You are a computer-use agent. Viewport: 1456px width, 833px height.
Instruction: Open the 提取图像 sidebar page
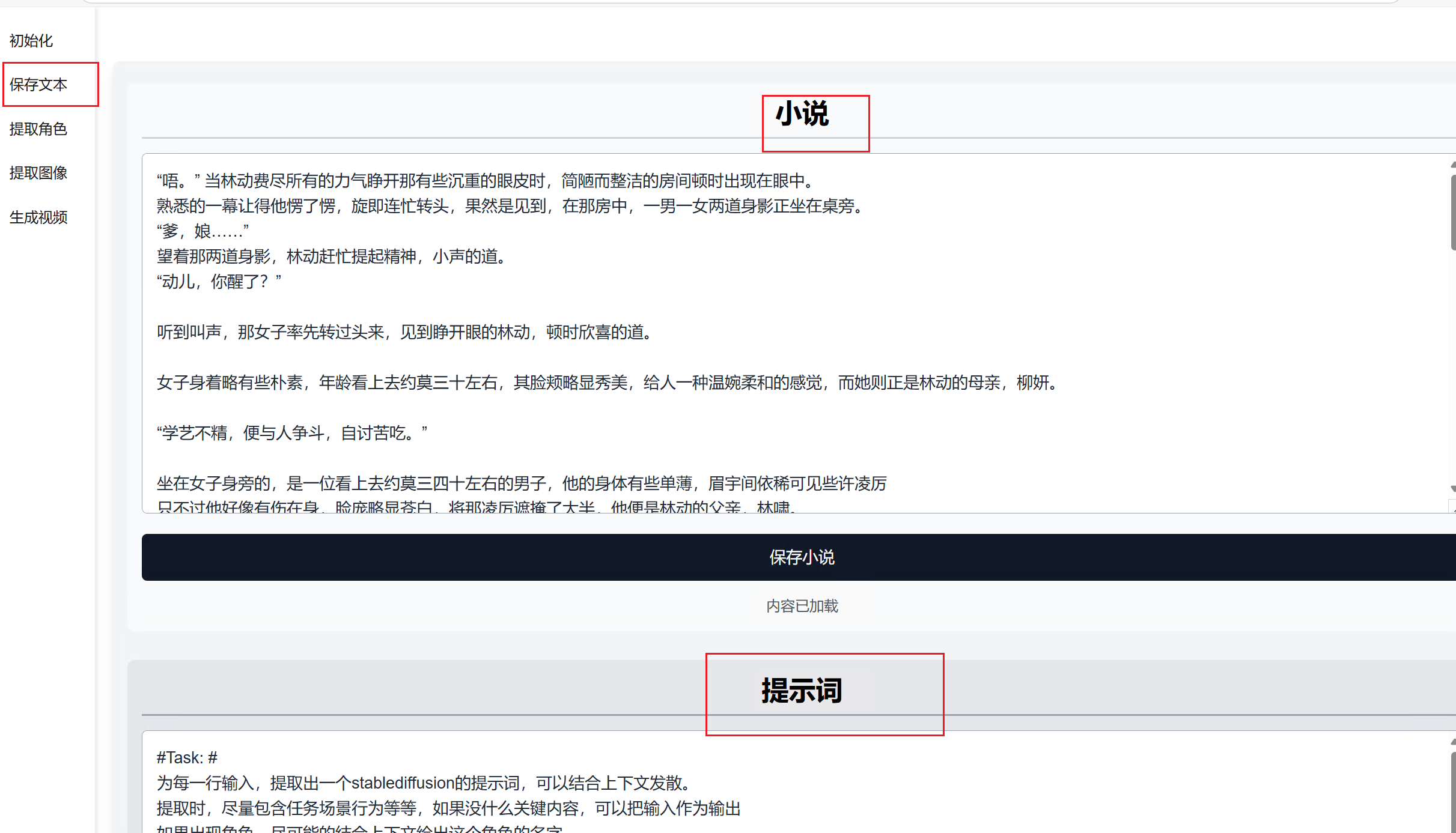(x=38, y=173)
